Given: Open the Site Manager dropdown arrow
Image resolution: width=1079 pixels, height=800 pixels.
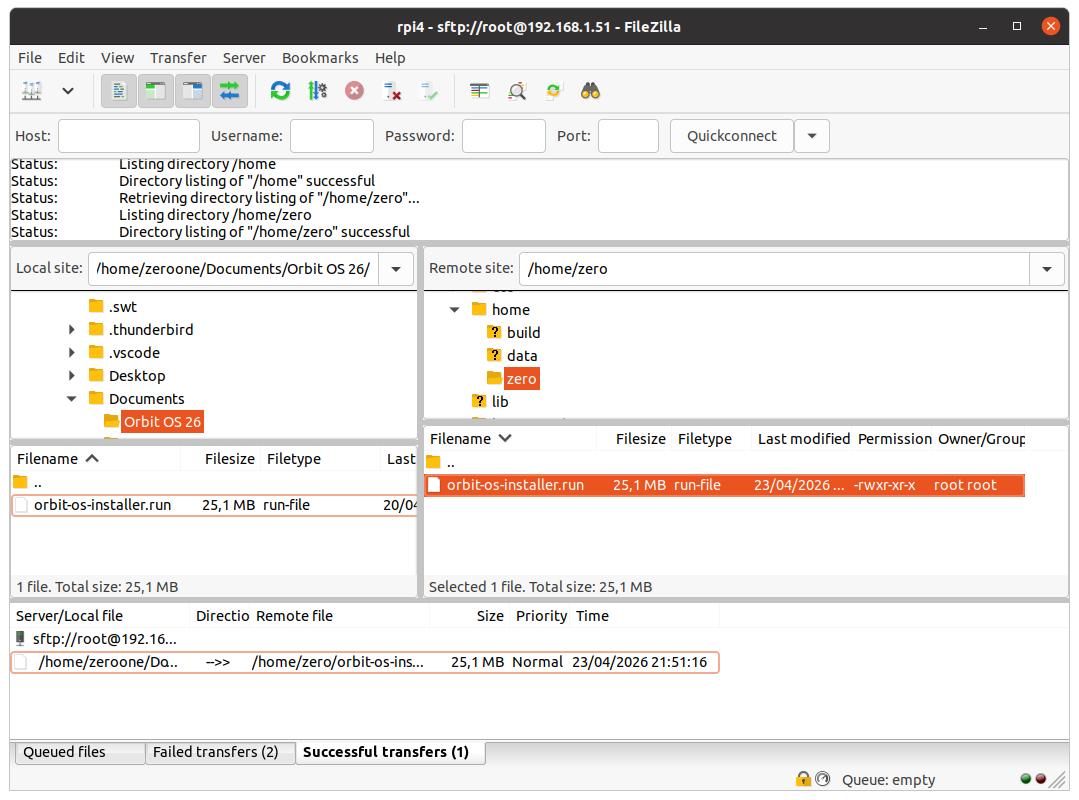Looking at the screenshot, I should (66, 91).
